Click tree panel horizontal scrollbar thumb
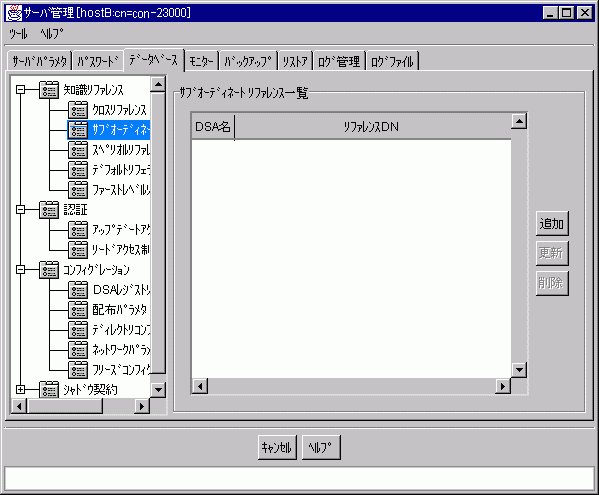 pyautogui.click(x=65, y=406)
